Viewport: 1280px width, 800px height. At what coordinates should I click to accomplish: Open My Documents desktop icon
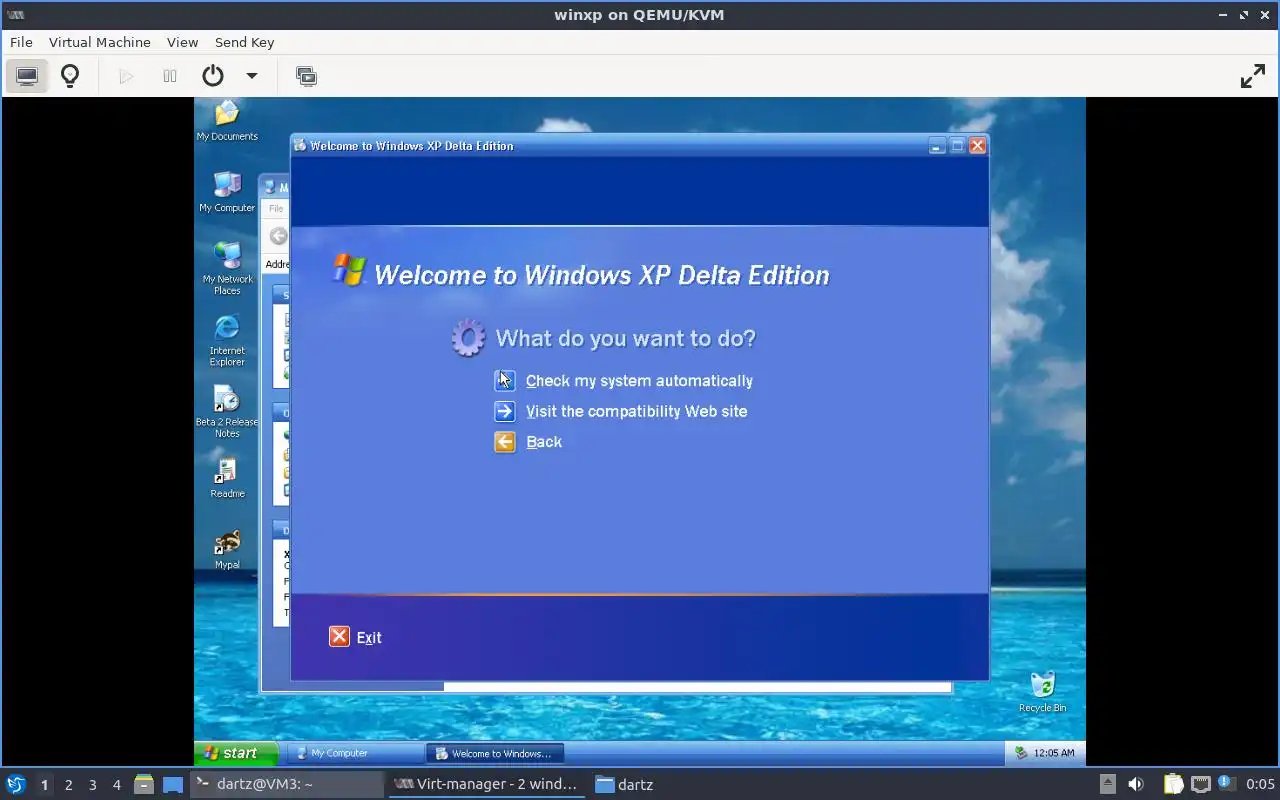(x=227, y=120)
